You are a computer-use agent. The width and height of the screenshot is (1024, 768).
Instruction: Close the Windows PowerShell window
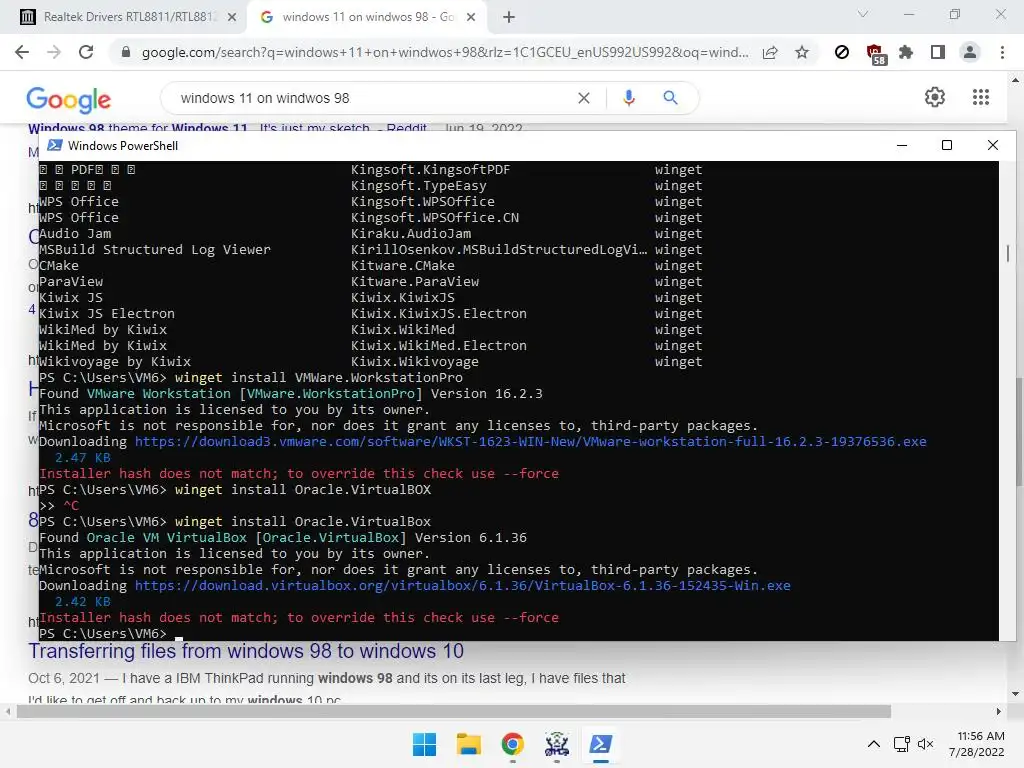tap(993, 145)
